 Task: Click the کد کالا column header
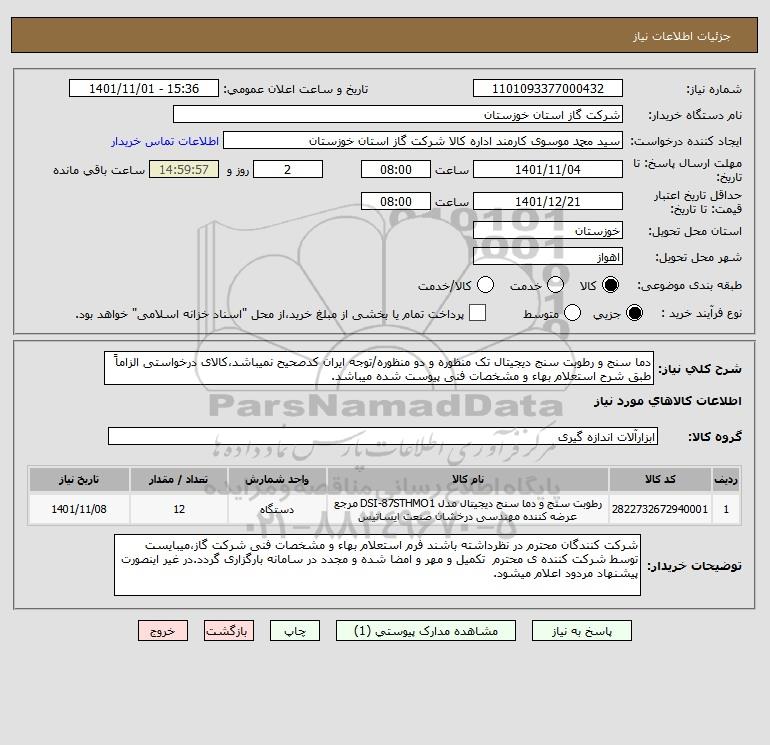[x=660, y=479]
